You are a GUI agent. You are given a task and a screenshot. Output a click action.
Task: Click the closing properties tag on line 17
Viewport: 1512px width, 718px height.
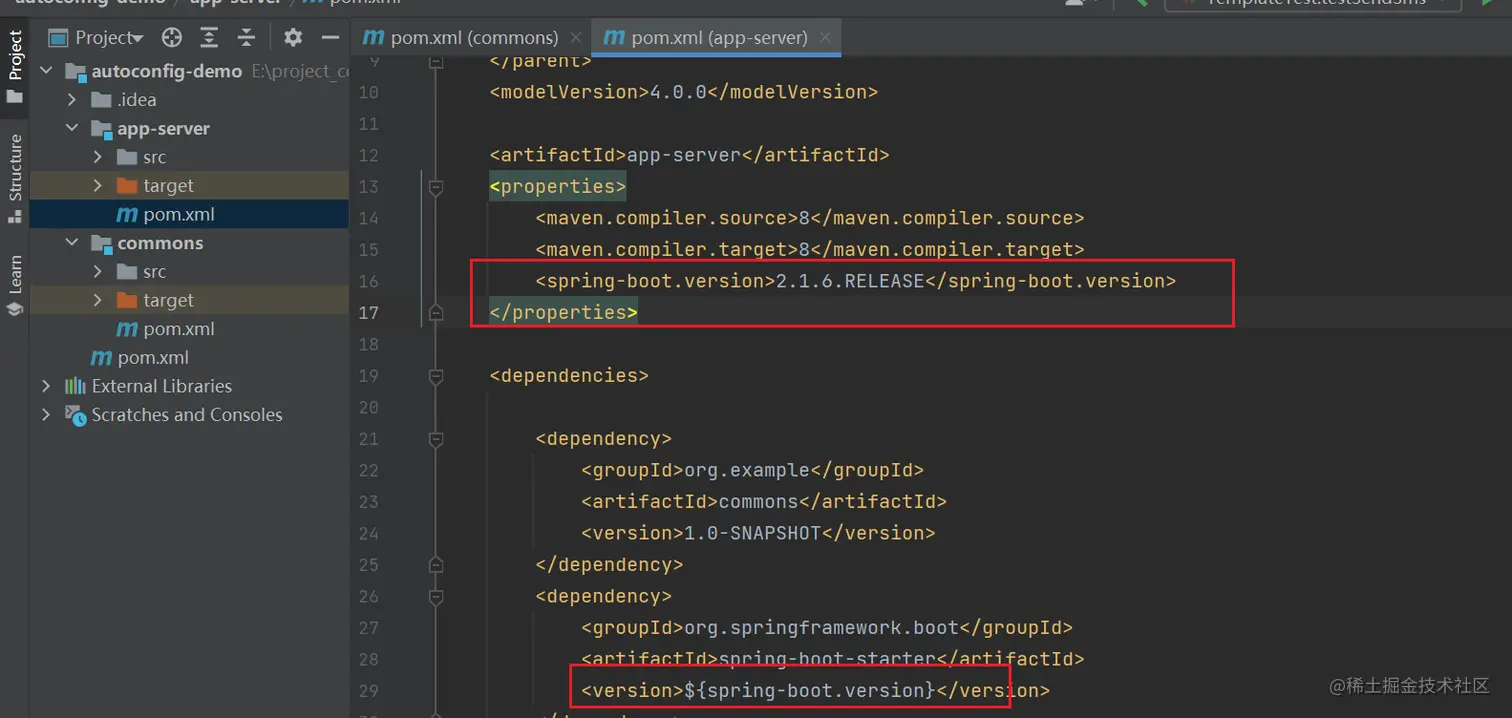coord(563,313)
